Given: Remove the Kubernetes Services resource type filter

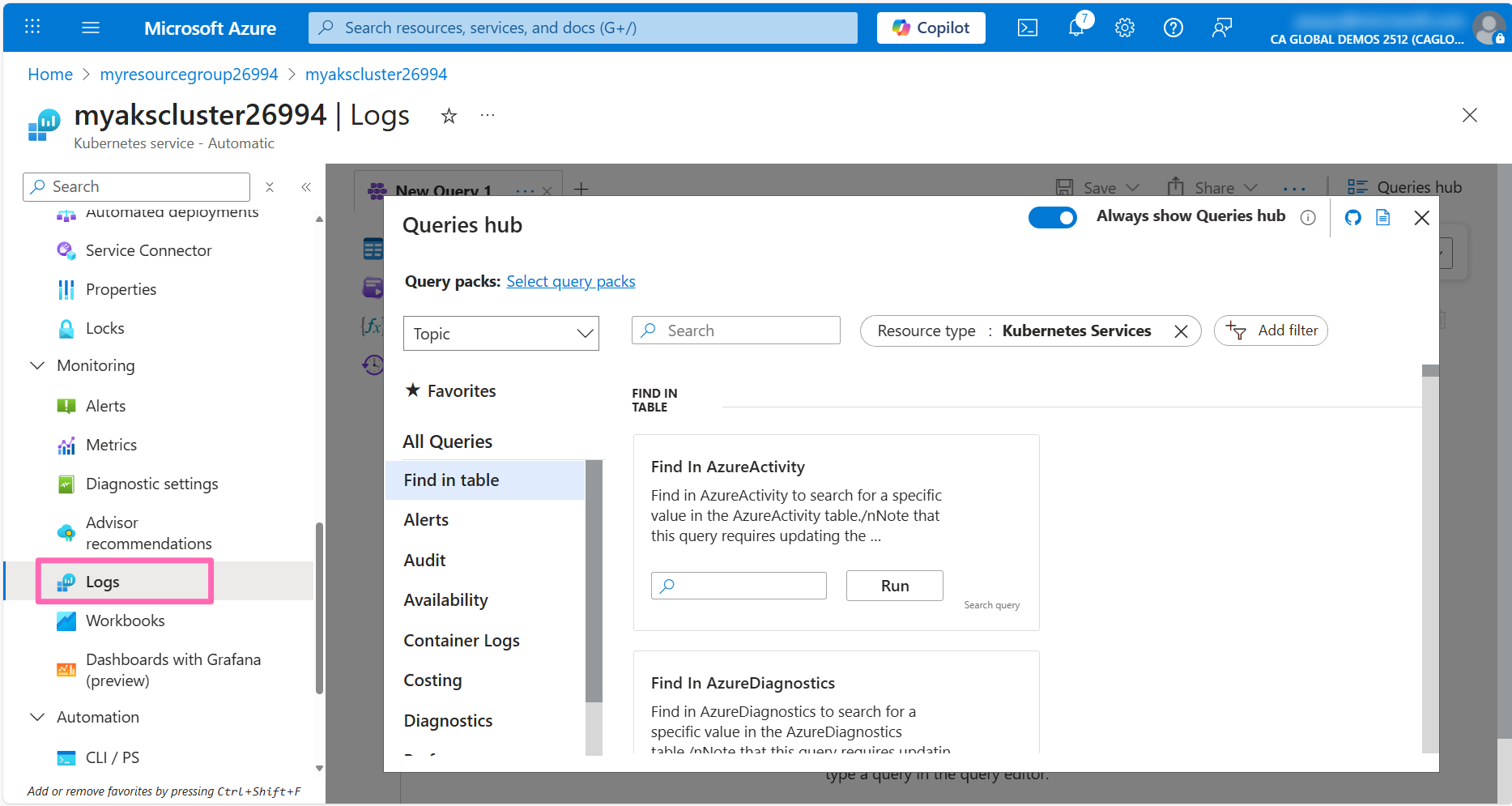Looking at the screenshot, I should coord(1181,331).
